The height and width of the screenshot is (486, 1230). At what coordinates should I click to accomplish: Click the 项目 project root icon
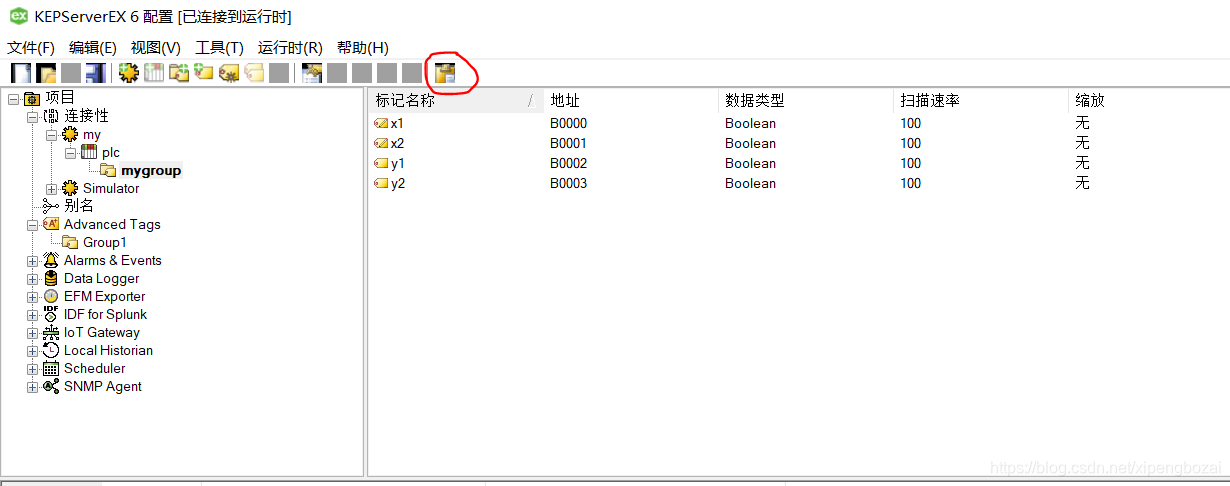click(x=32, y=98)
